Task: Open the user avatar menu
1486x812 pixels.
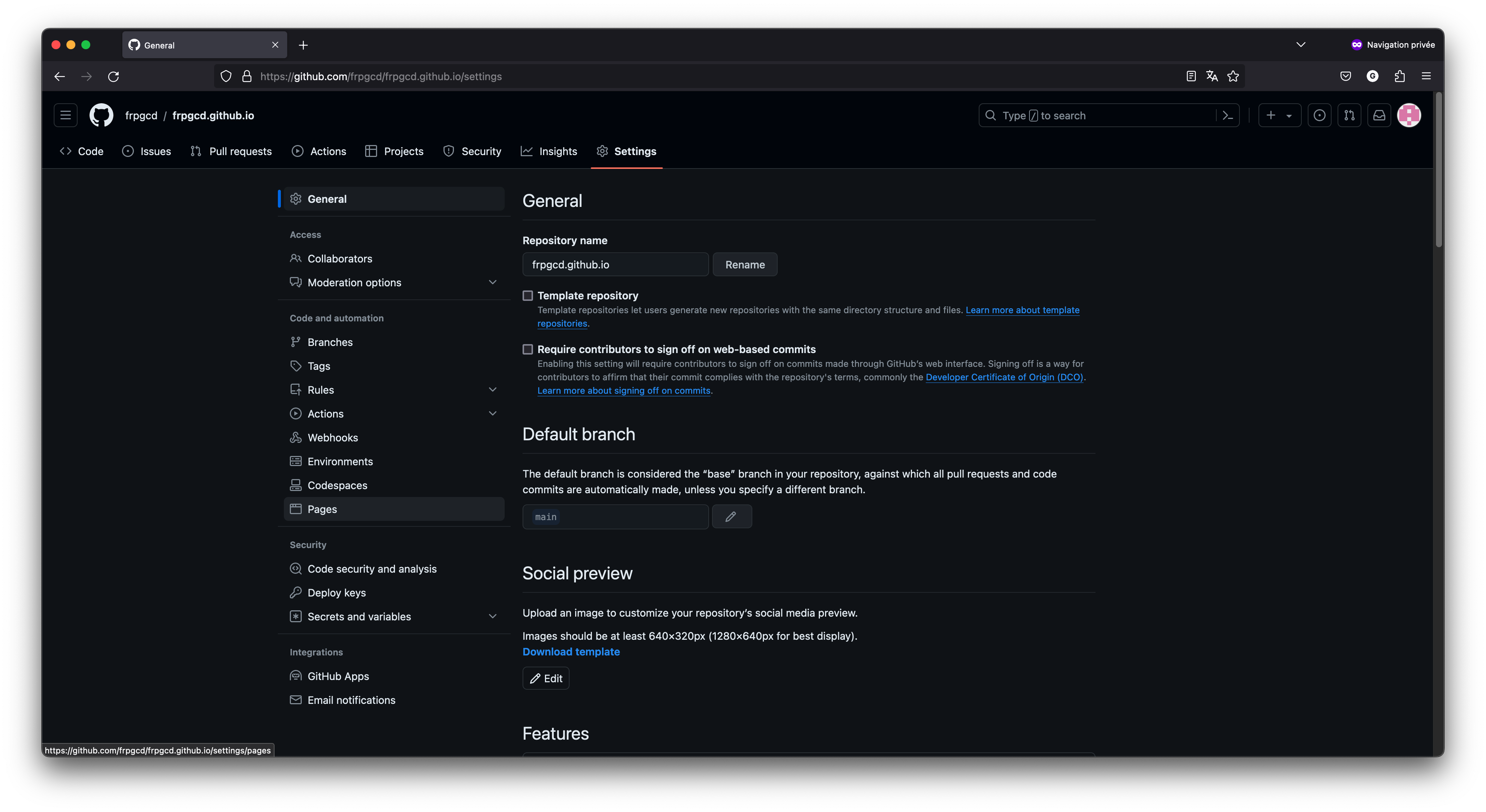Action: [x=1409, y=115]
